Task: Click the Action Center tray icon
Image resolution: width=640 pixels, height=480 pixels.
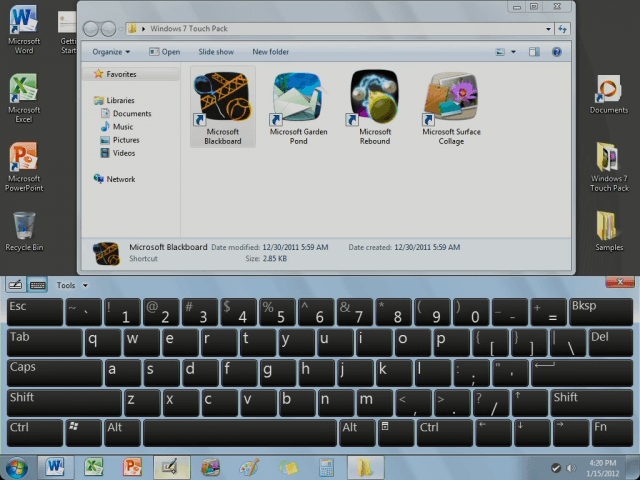Action: [556, 468]
